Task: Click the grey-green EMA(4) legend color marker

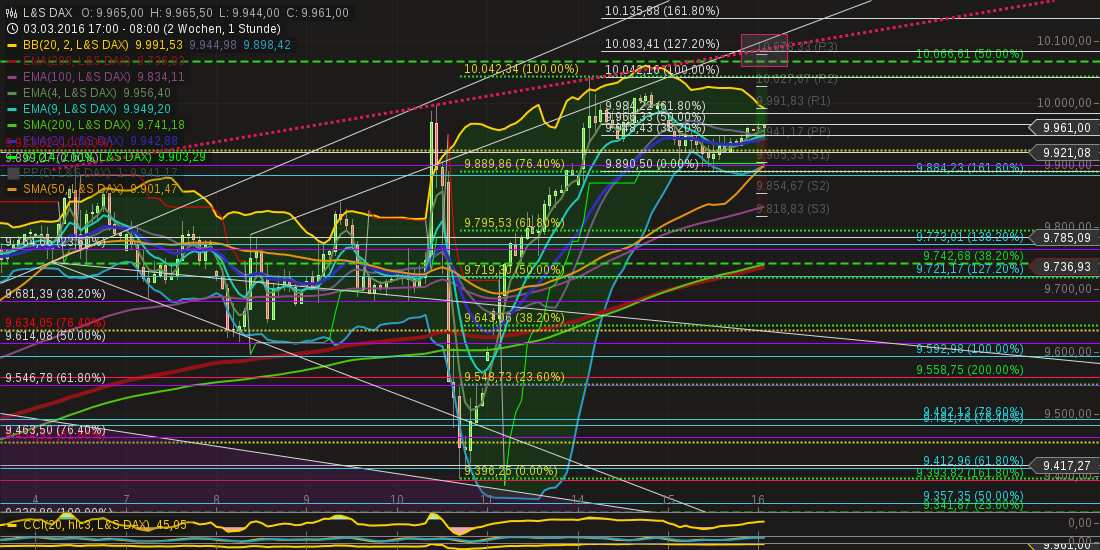Action: [x=12, y=93]
